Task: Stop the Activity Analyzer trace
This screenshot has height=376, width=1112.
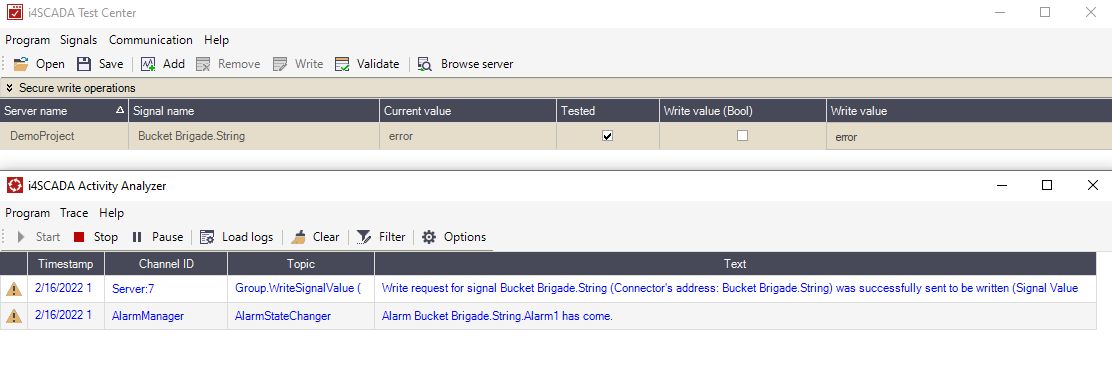Action: 96,237
